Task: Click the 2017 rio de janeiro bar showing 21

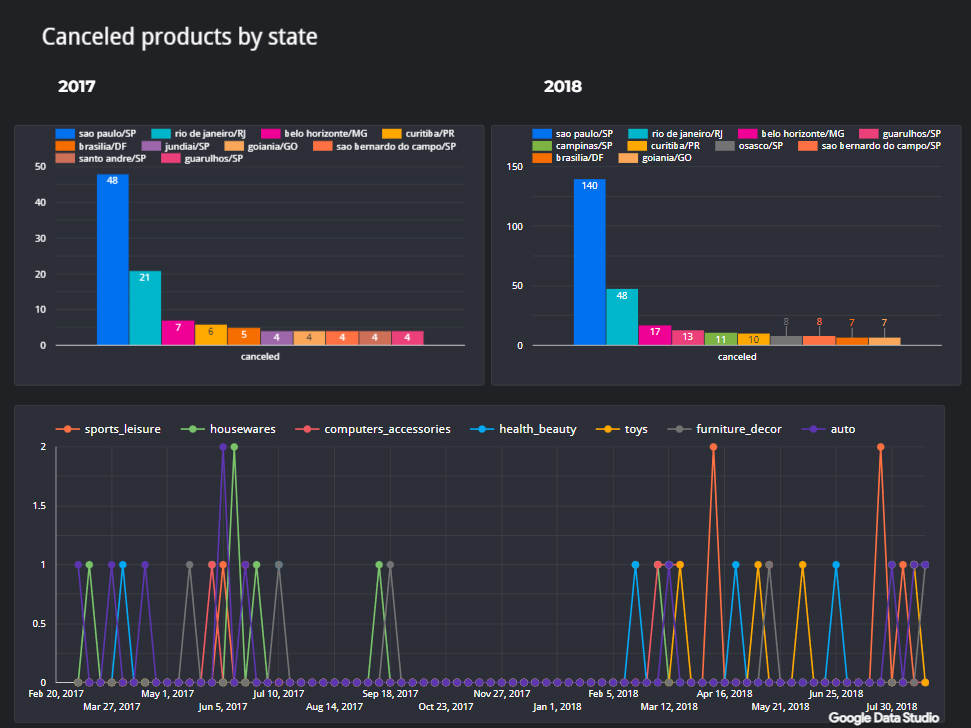Action: click(145, 308)
